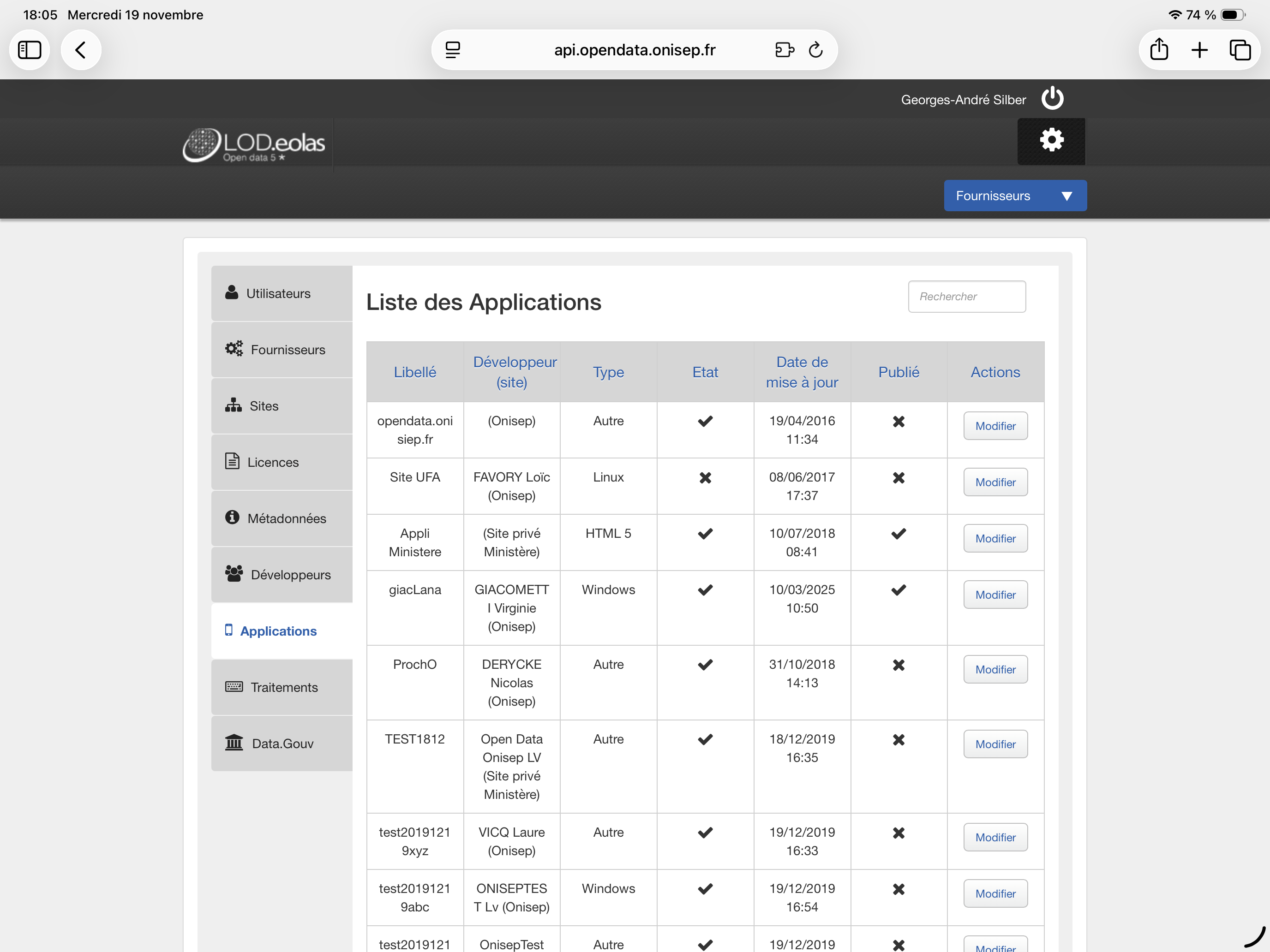Tap the page reload icon
The height and width of the screenshot is (952, 1270).
coord(815,50)
